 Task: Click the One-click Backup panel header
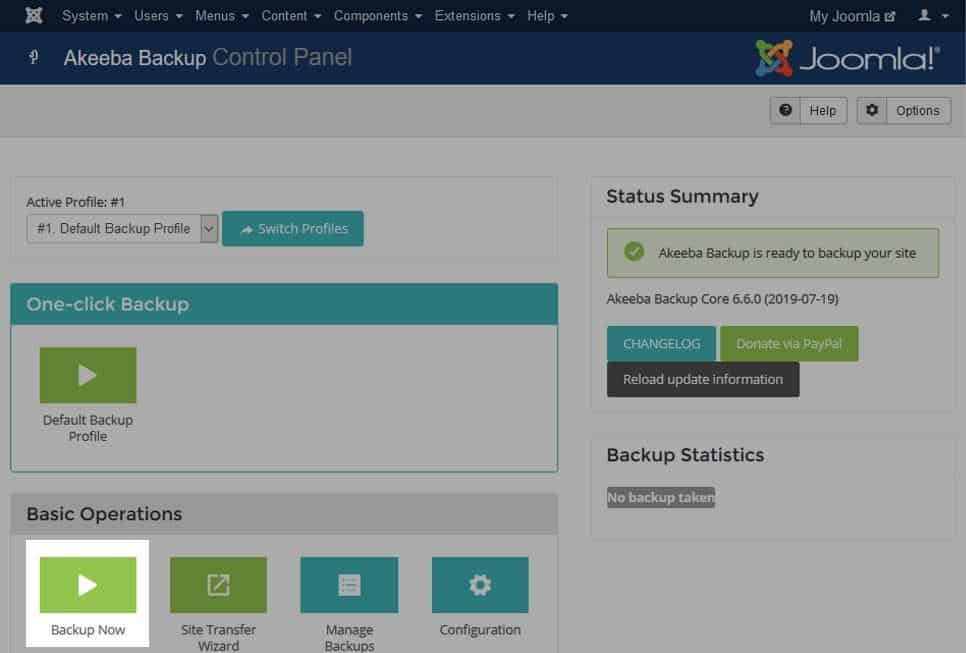coord(284,304)
